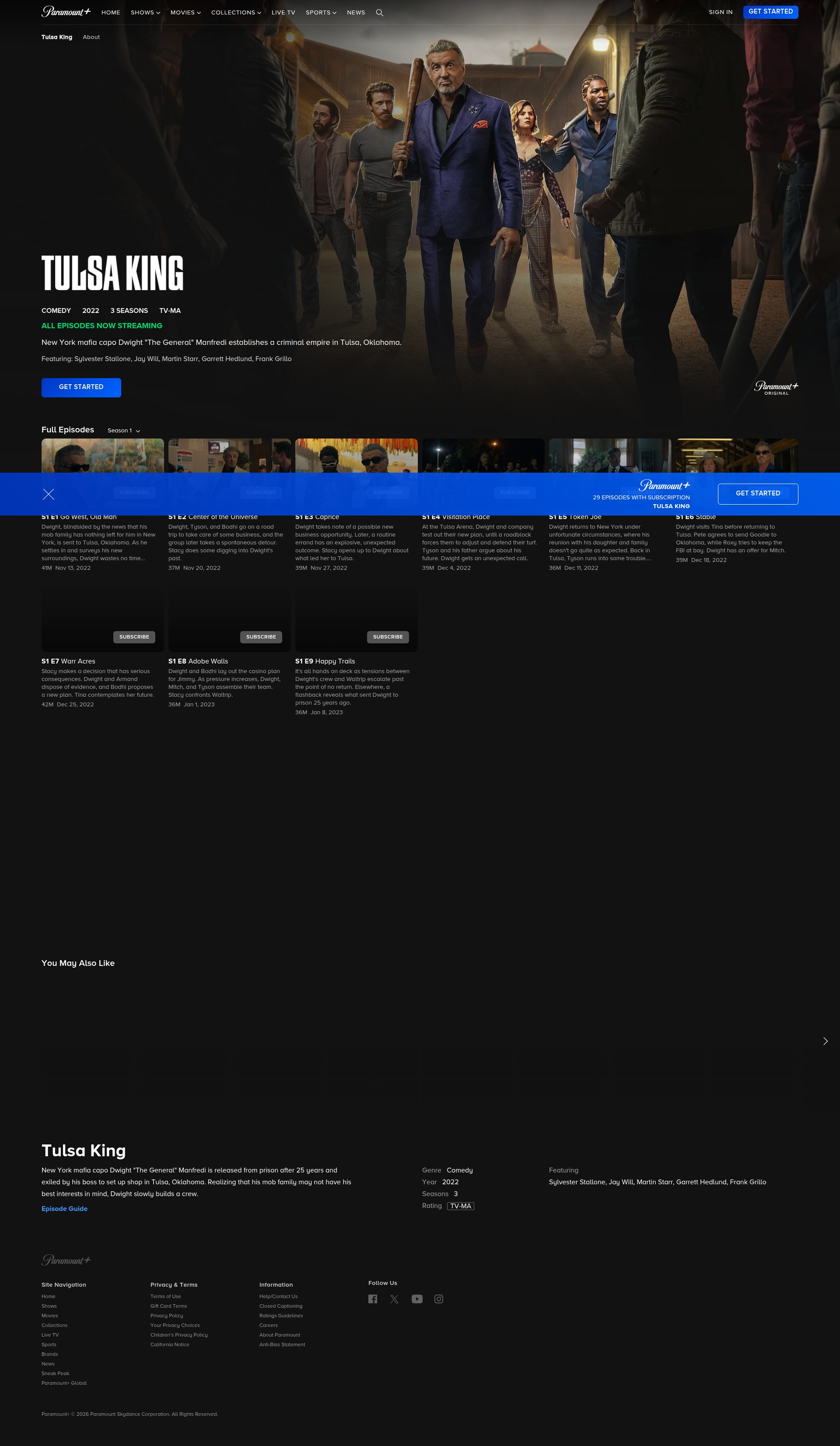Subscribe on the Adobe Walls episode
This screenshot has width=840, height=1446.
261,637
